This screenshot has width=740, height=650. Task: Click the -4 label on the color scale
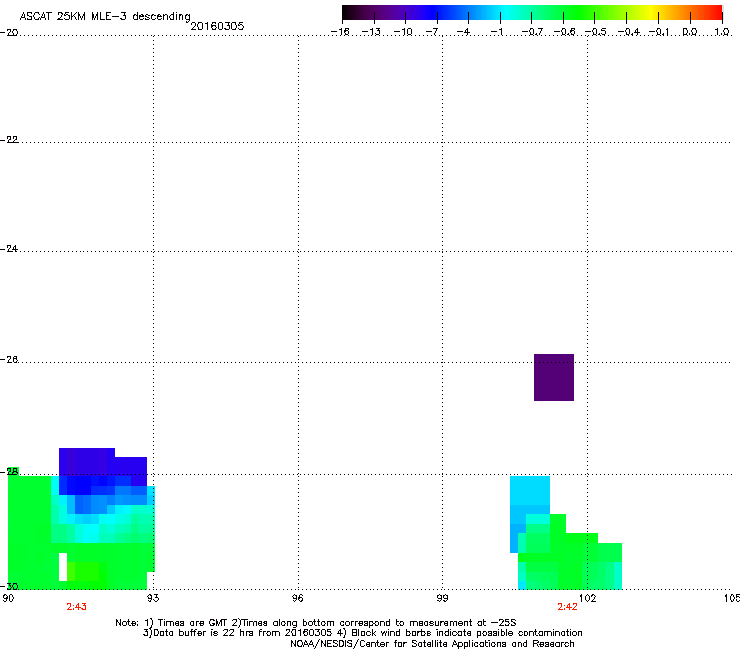pos(465,32)
